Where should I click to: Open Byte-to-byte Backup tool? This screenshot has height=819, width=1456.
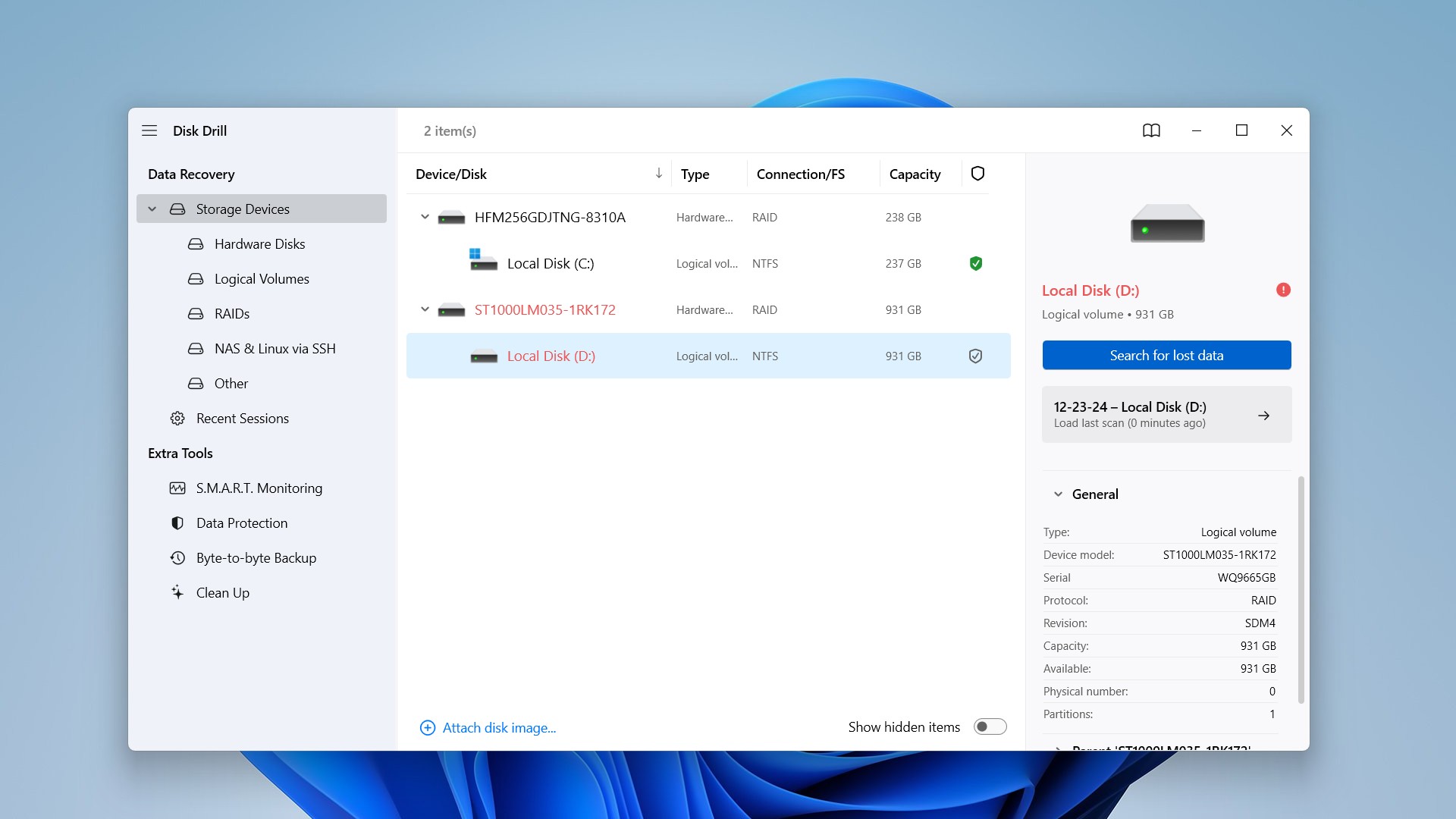[x=256, y=557]
